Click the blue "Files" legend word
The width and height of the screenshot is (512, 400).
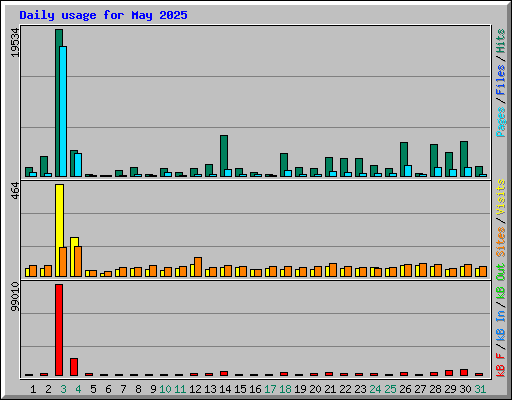click(x=500, y=80)
